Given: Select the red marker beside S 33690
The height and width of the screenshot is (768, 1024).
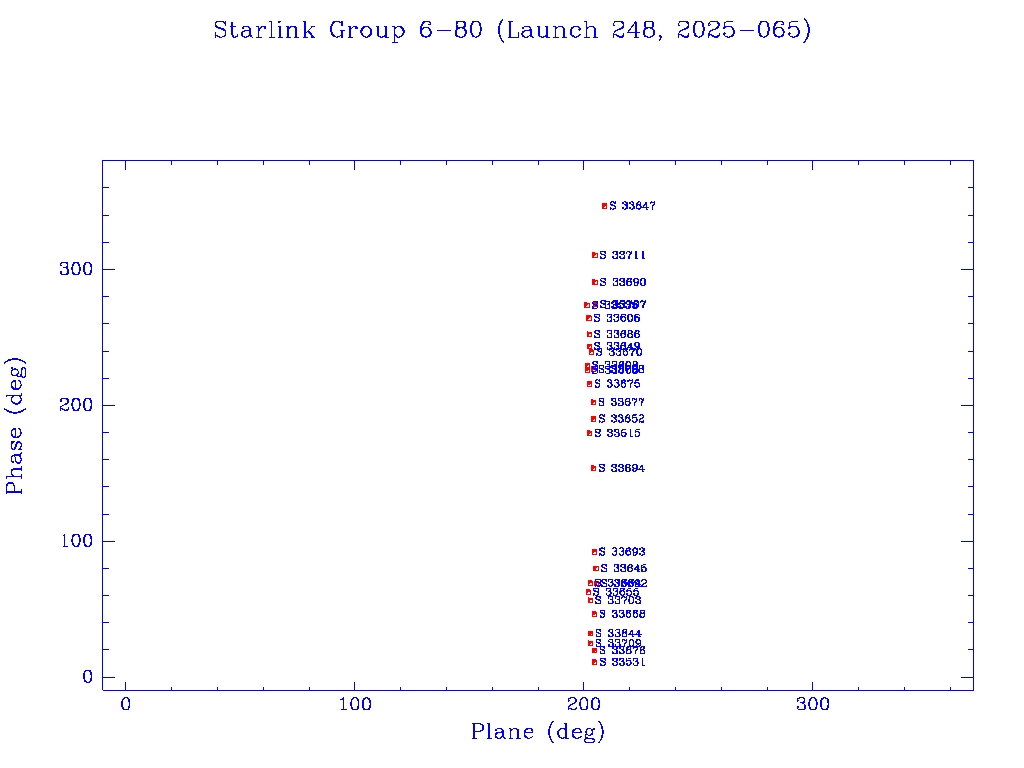Looking at the screenshot, I should 595,282.
